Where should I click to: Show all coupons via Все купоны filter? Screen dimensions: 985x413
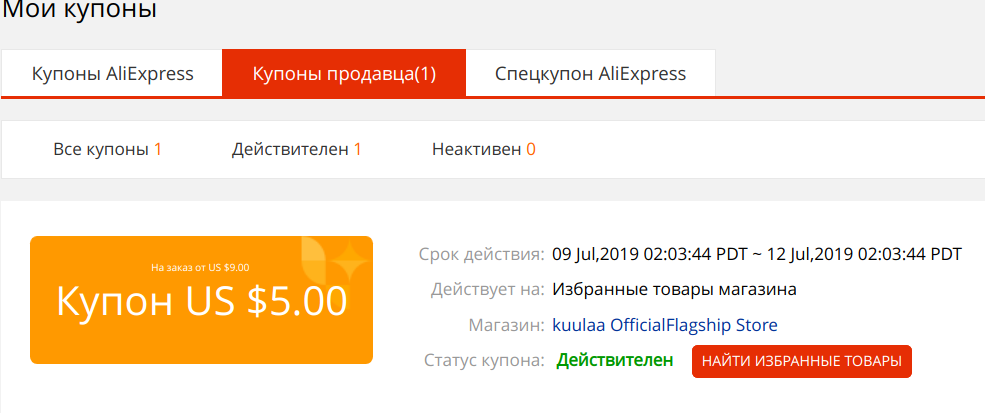[x=107, y=150]
